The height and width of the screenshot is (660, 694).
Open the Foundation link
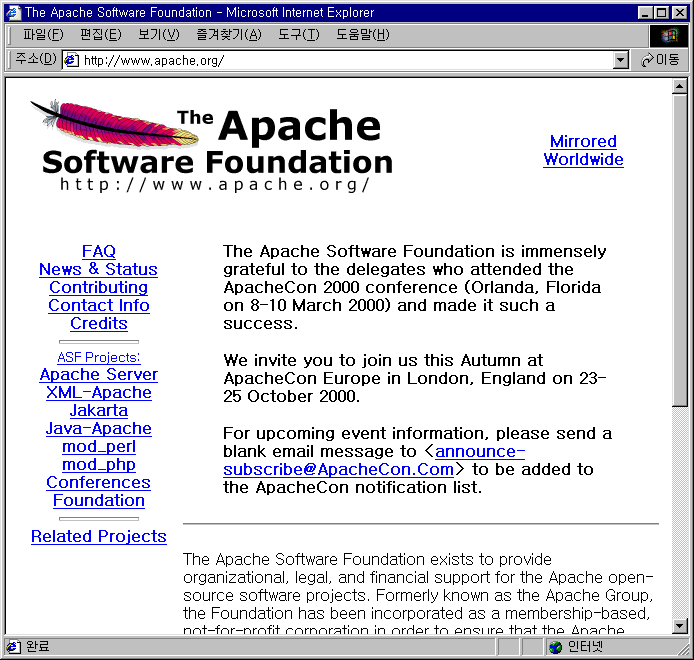(x=99, y=501)
